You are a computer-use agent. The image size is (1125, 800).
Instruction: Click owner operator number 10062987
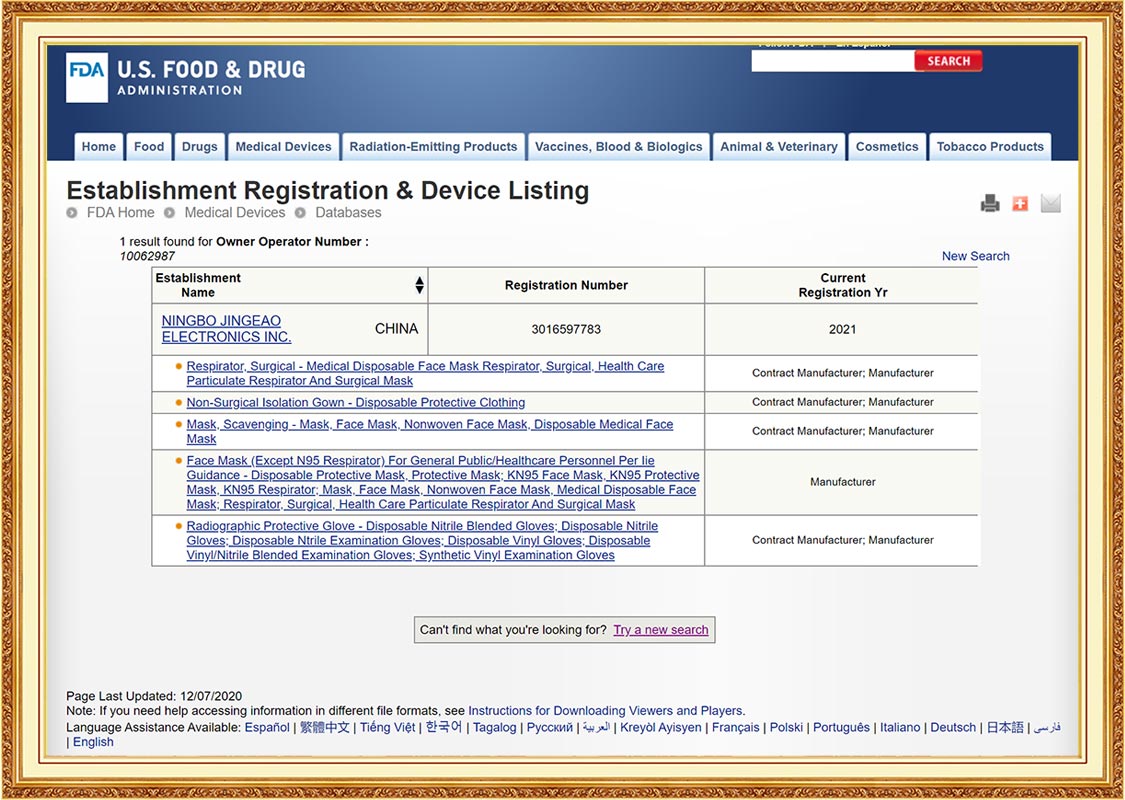147,256
